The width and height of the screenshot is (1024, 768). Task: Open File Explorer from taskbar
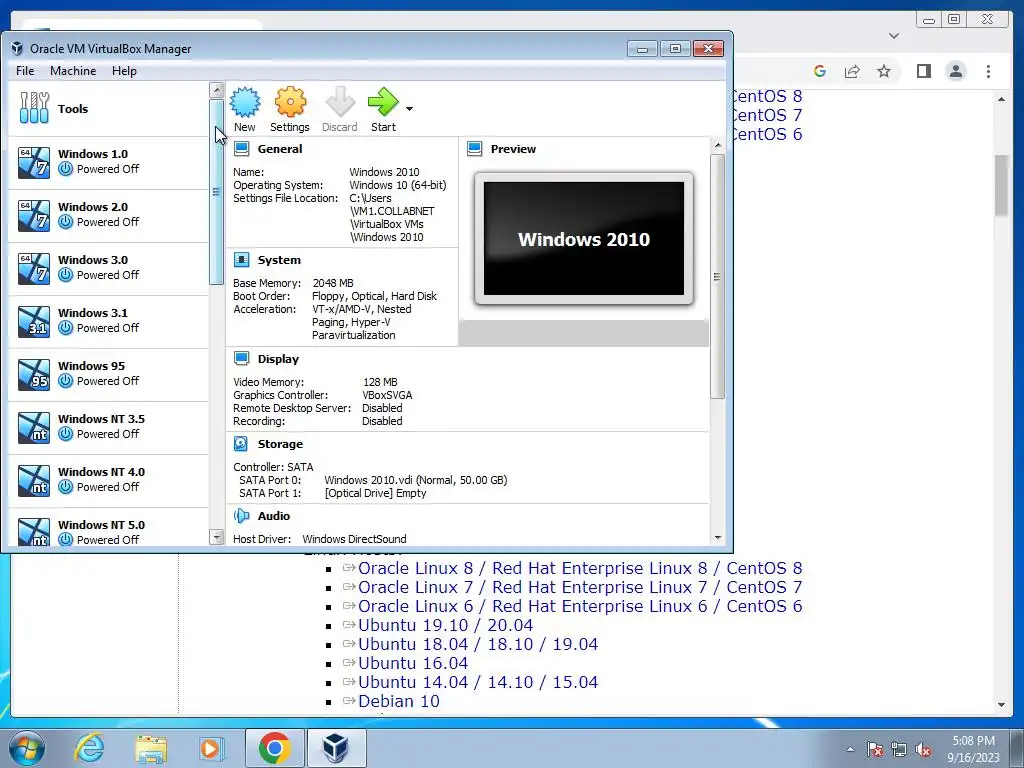click(x=151, y=748)
